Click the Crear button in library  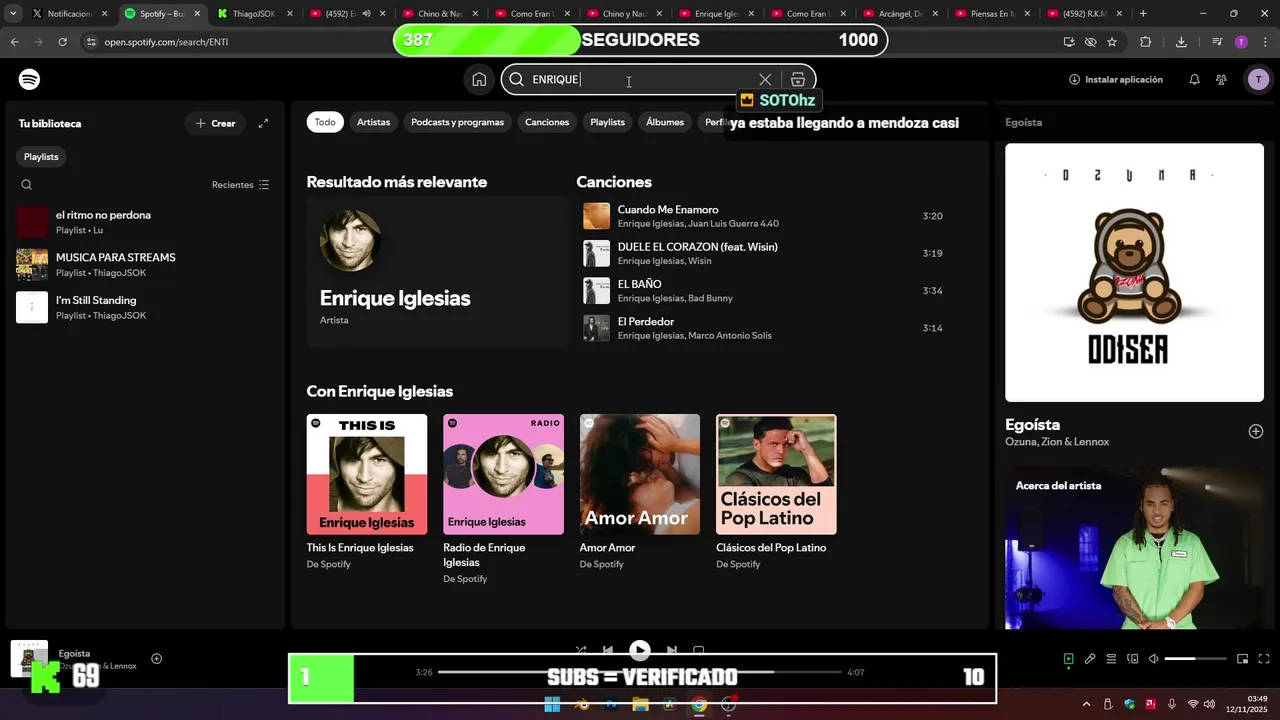tap(215, 123)
